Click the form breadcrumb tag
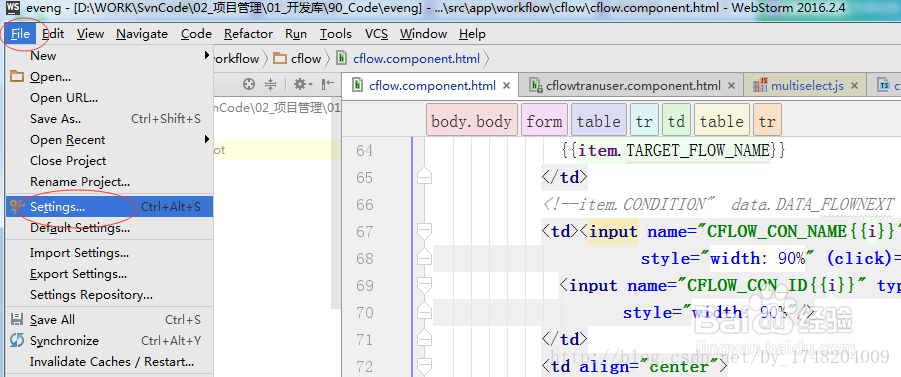Viewport: 901px width, 377px height. click(x=544, y=121)
